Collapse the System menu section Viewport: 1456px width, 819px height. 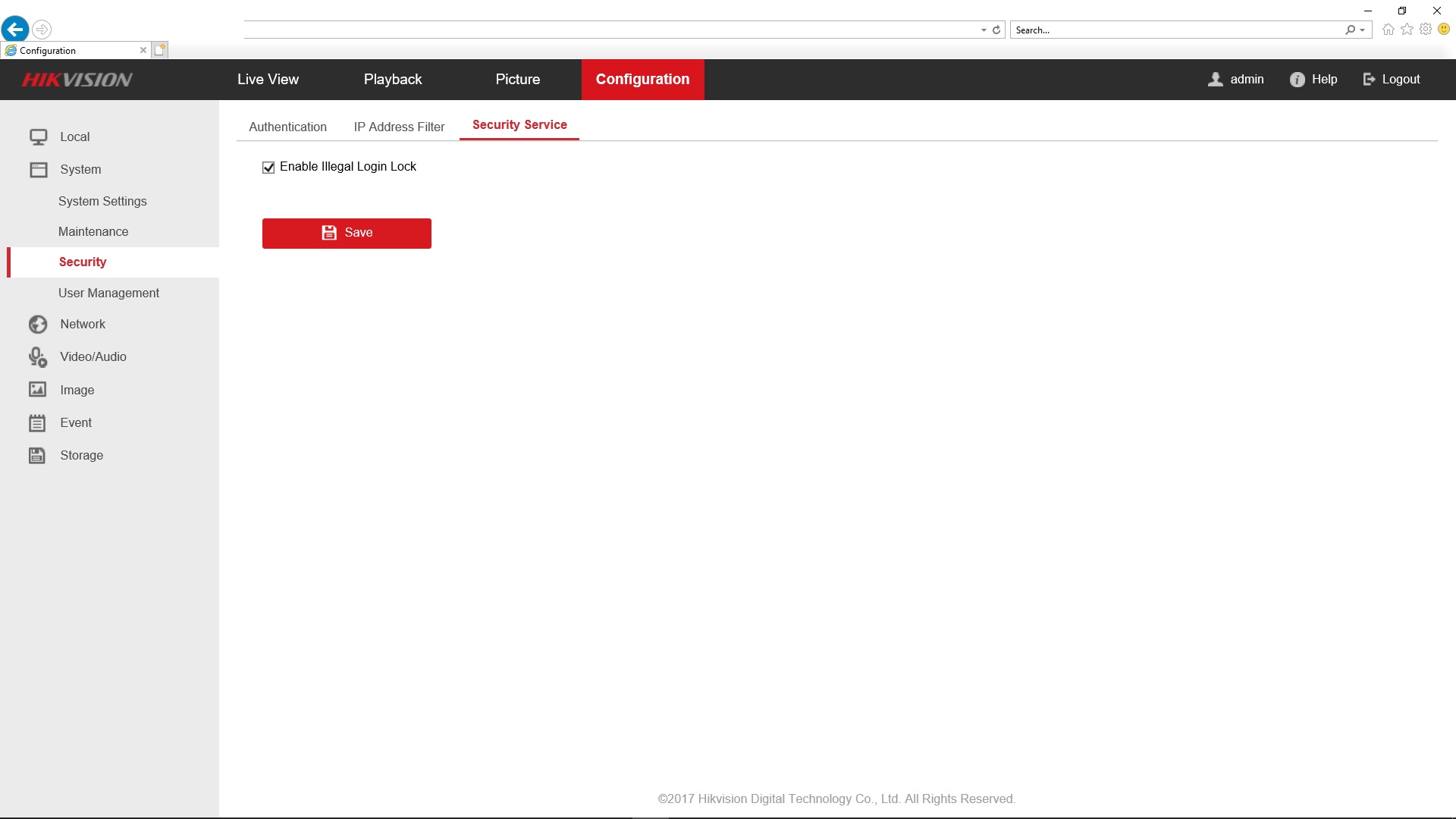tap(80, 170)
